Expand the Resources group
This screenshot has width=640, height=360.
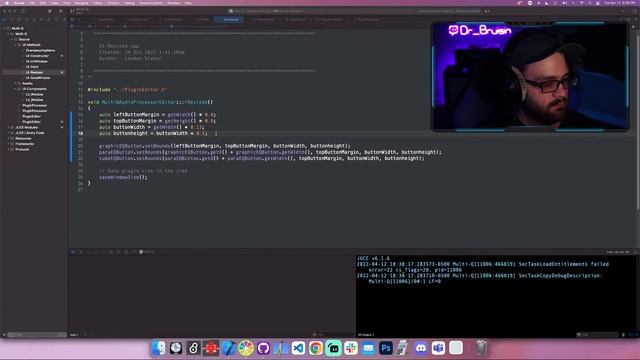coord(8,138)
